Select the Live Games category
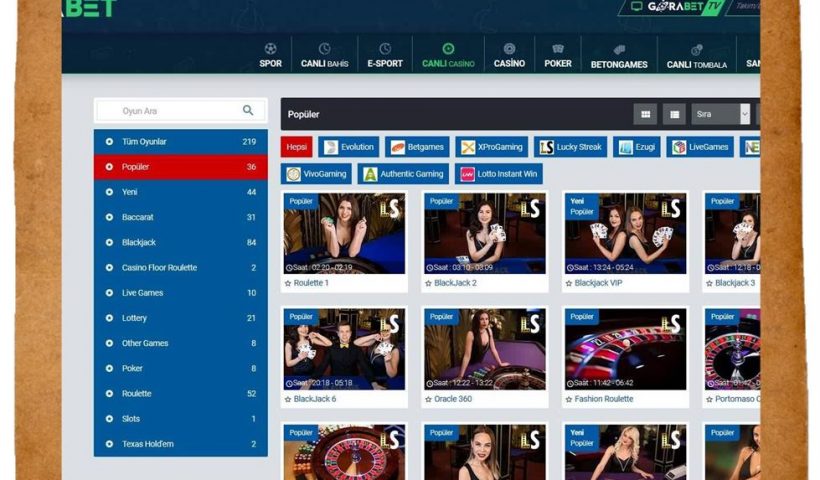 pos(181,293)
